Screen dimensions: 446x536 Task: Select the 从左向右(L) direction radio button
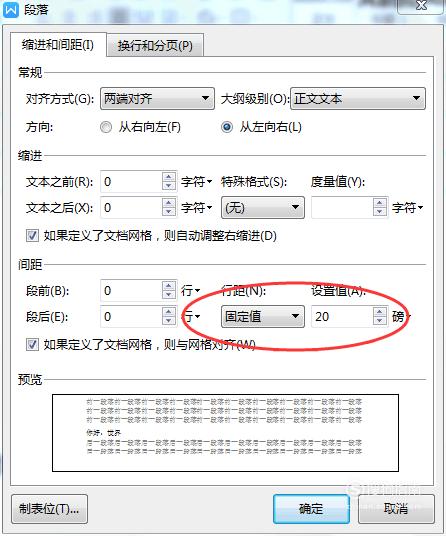[227, 127]
